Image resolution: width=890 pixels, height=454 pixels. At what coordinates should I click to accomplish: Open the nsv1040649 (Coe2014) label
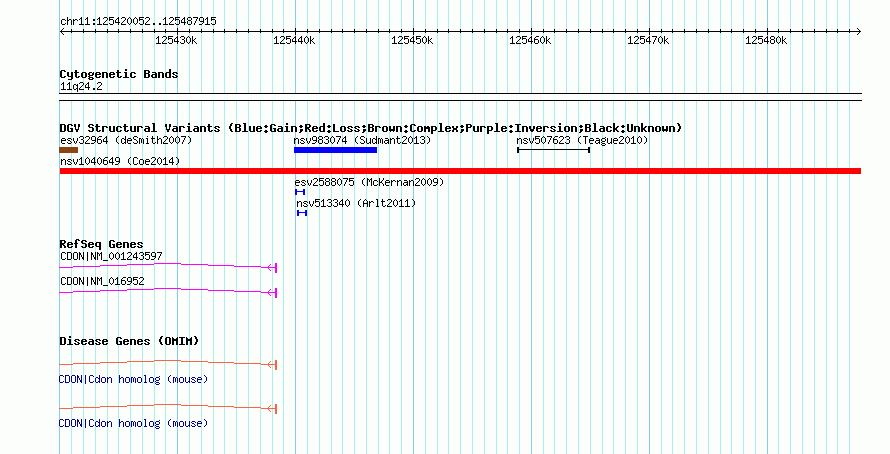coord(120,161)
